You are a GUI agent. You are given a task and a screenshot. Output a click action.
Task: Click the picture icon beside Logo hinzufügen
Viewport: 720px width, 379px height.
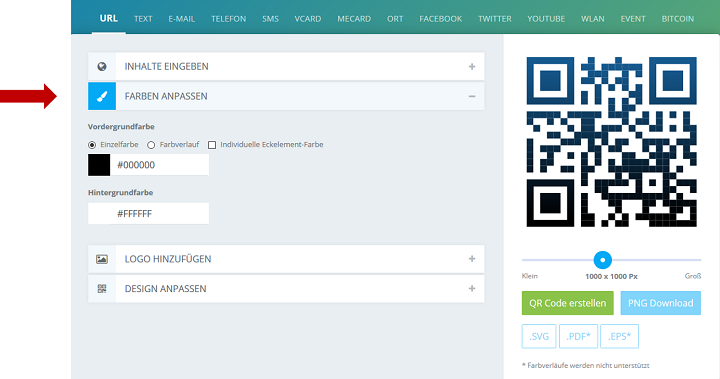102,259
